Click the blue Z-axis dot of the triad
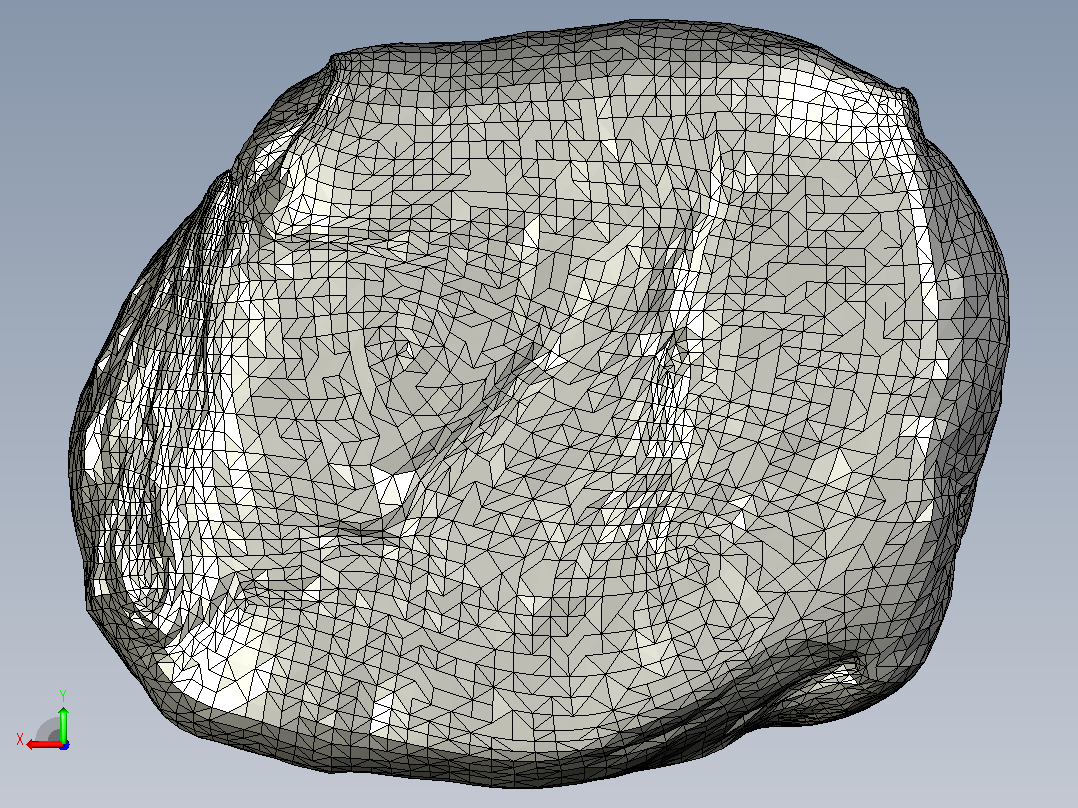This screenshot has width=1078, height=808. (x=65, y=745)
